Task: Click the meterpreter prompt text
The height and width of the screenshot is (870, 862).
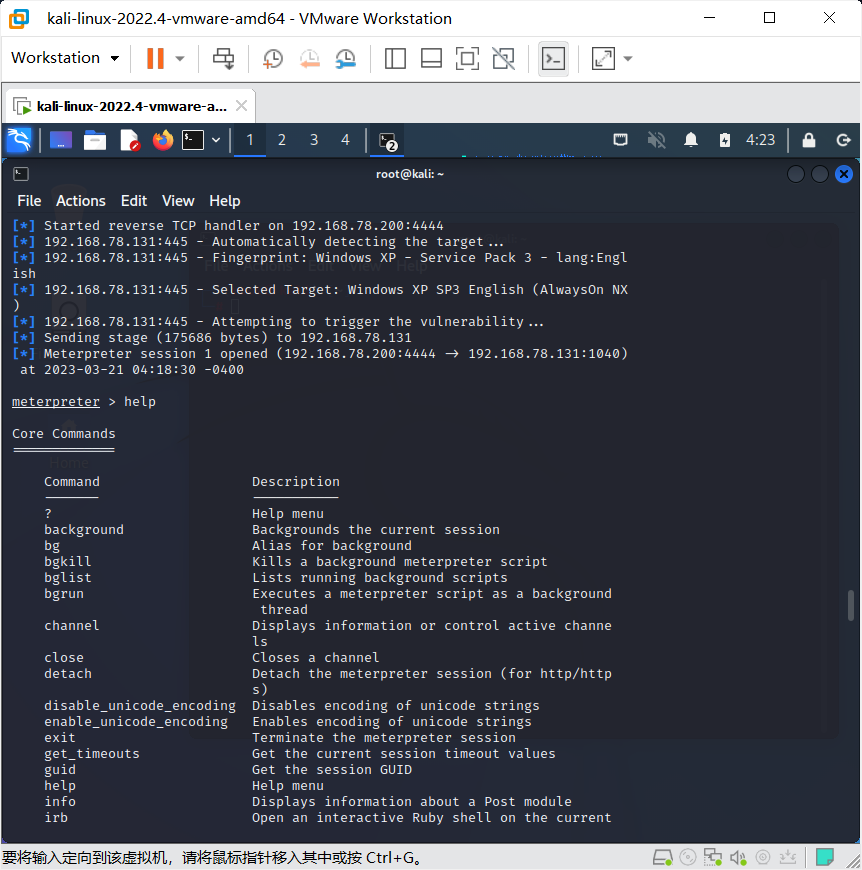Action: pyautogui.click(x=55, y=402)
